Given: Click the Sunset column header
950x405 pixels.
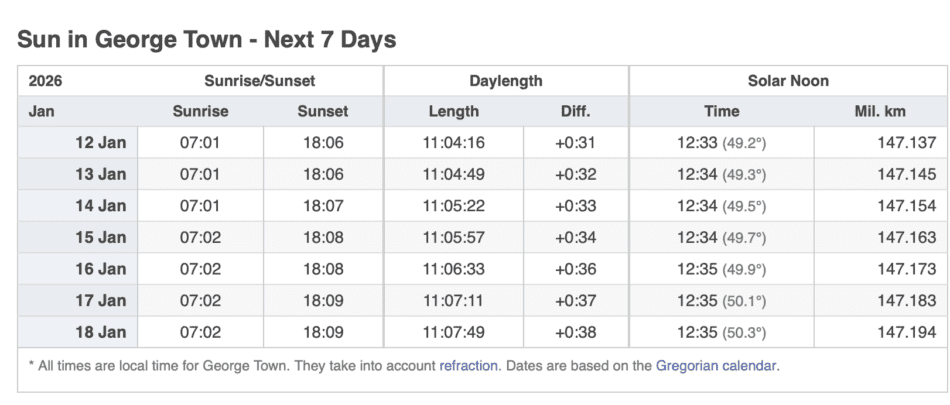Looking at the screenshot, I should coord(323,112).
